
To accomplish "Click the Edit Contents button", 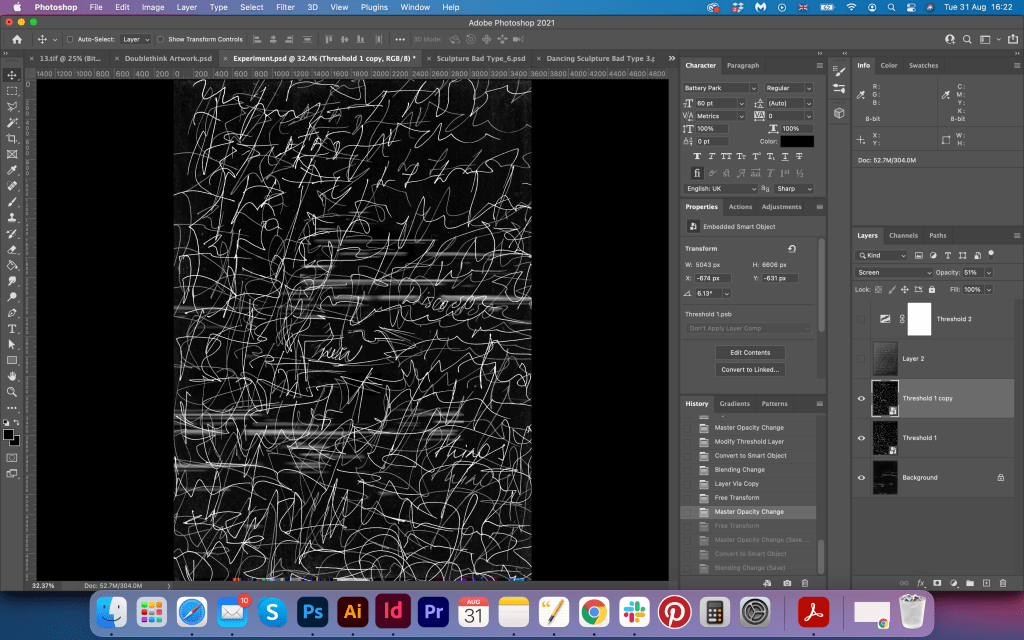I will [749, 353].
